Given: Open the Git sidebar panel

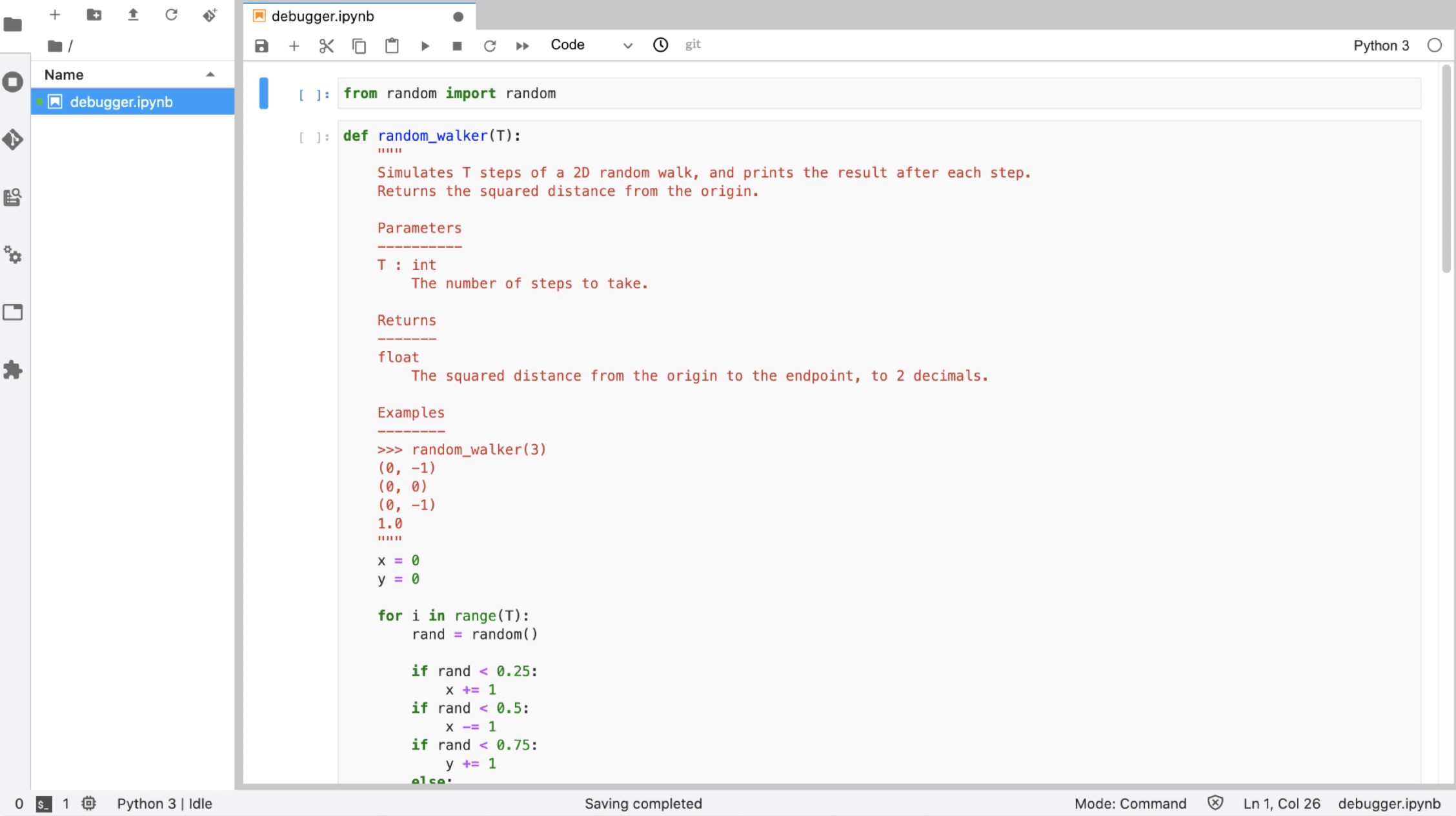Looking at the screenshot, I should (x=13, y=139).
